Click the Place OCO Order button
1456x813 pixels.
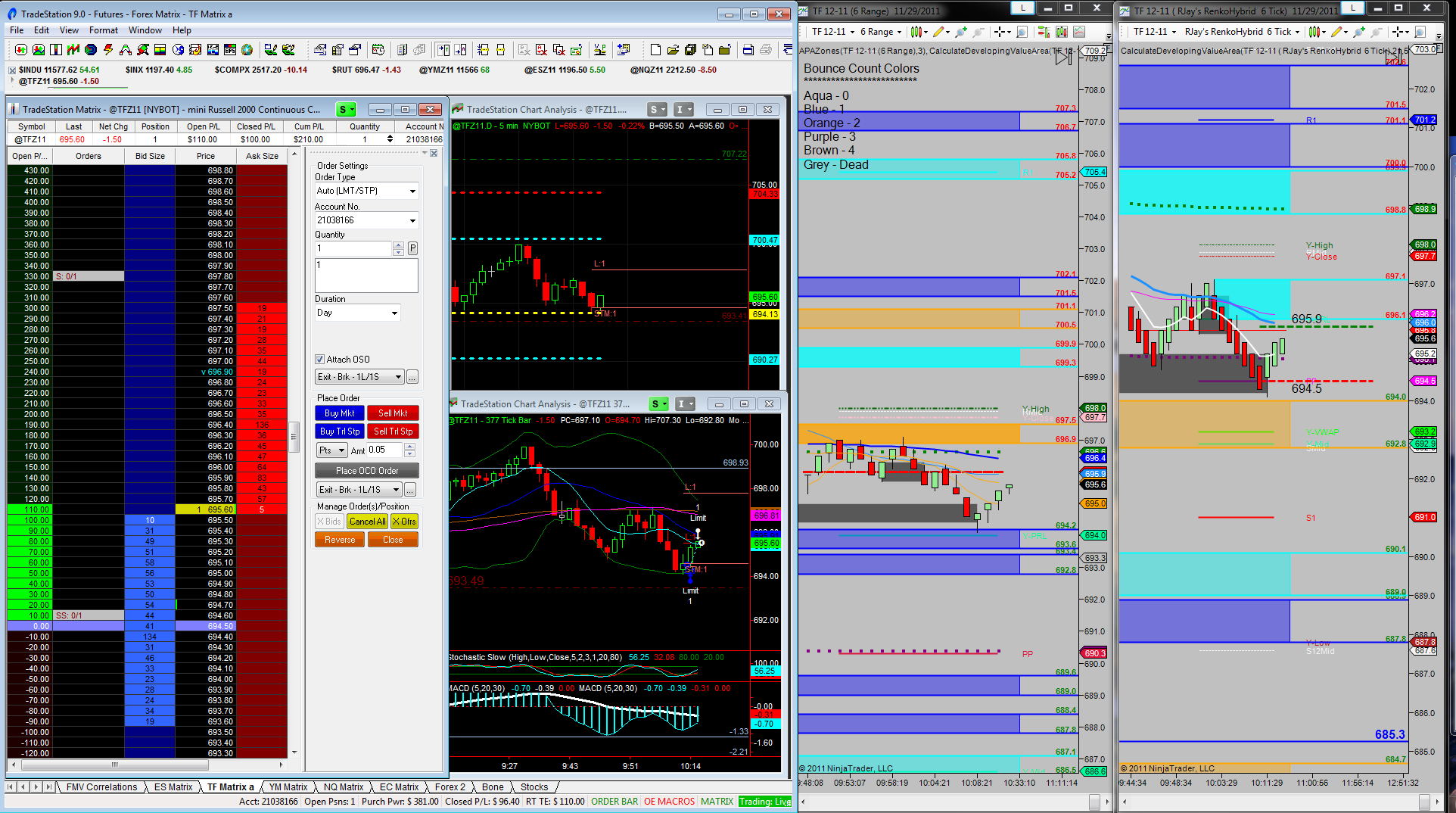click(x=367, y=471)
